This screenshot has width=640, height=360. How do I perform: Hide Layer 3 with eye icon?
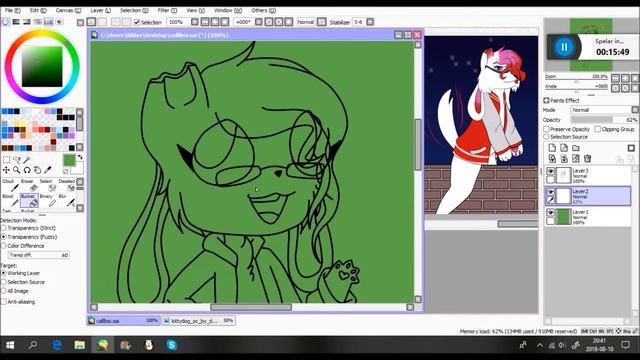pos(551,171)
